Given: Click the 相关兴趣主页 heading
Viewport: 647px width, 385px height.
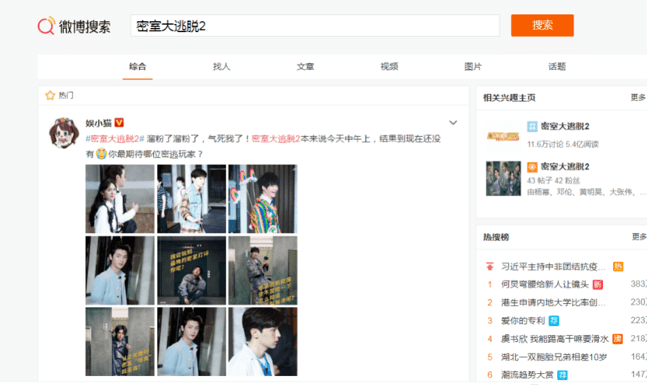Looking at the screenshot, I should click(509, 98).
